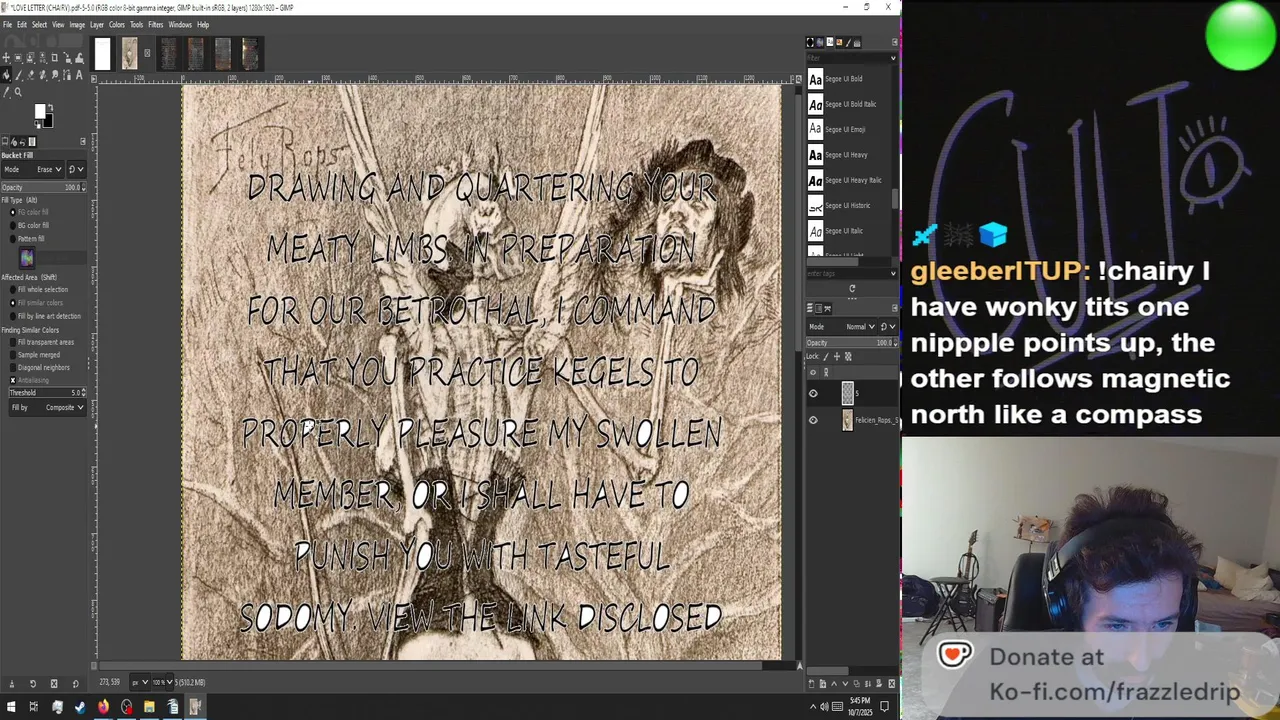Select the Bucket Fill tool
The width and height of the screenshot is (1280, 720).
6,74
